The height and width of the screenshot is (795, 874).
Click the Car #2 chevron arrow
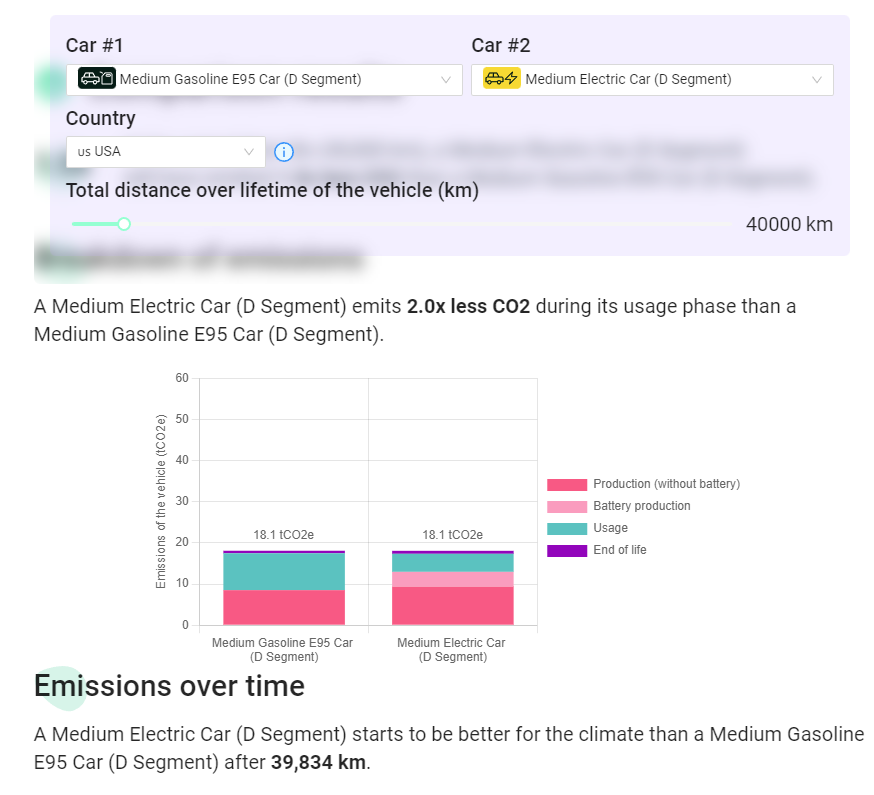tap(817, 80)
